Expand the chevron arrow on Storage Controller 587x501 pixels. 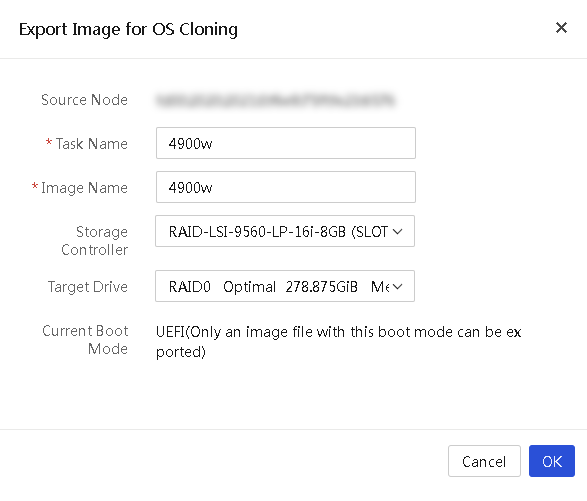398,232
